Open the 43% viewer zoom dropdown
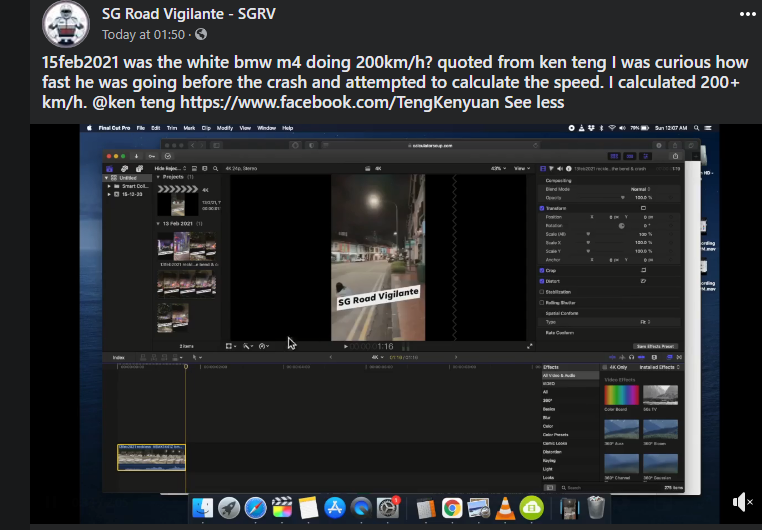762x530 pixels. click(x=497, y=168)
